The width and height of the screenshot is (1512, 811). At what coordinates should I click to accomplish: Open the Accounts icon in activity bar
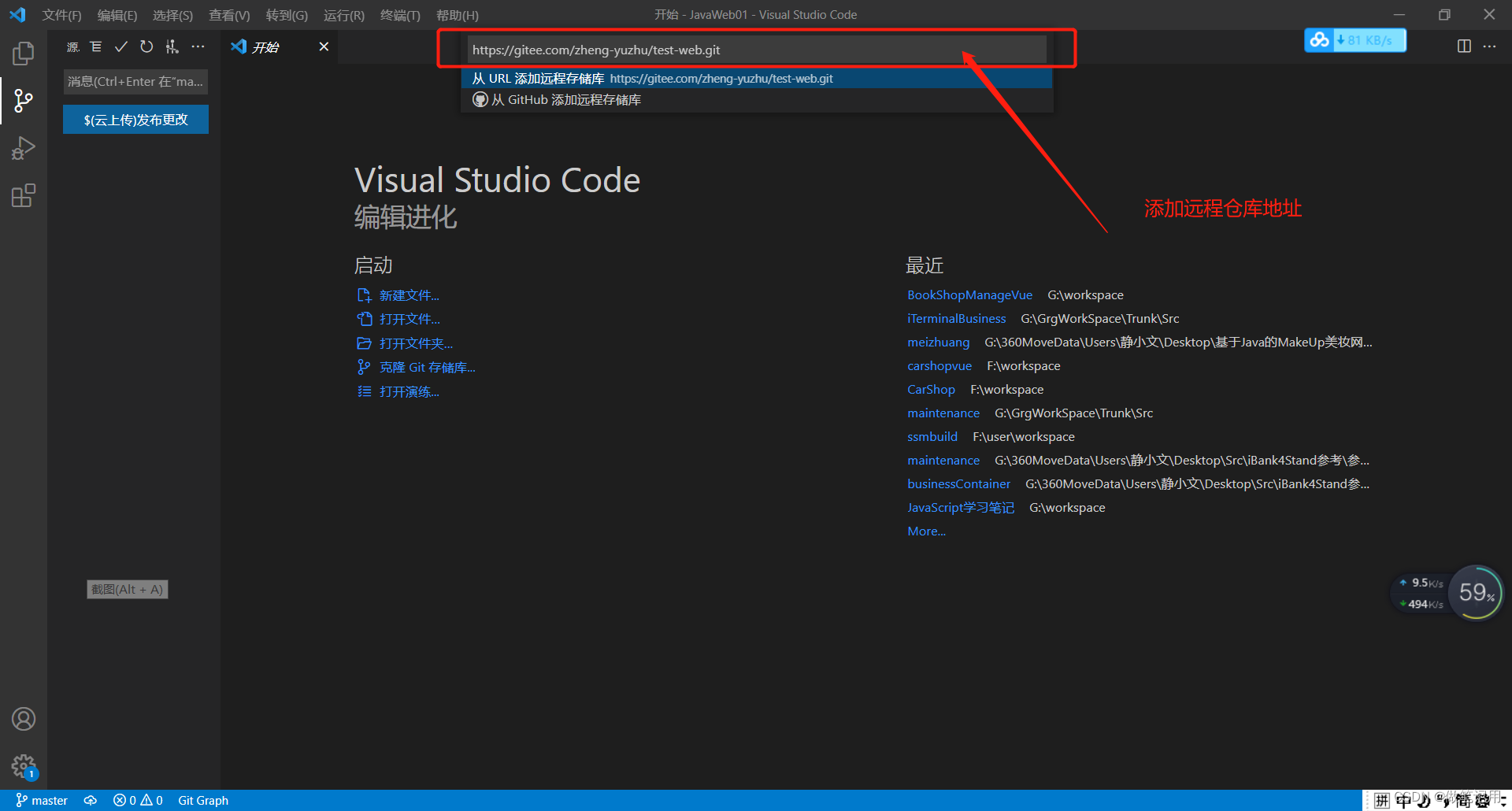tap(24, 719)
